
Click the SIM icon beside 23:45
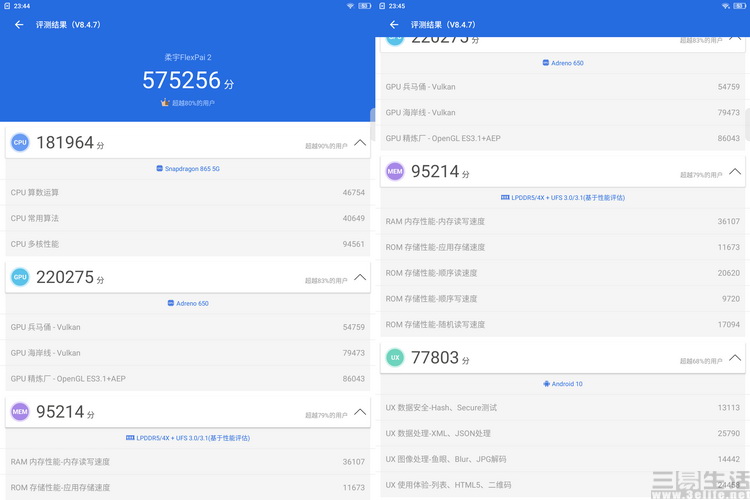(x=382, y=6)
